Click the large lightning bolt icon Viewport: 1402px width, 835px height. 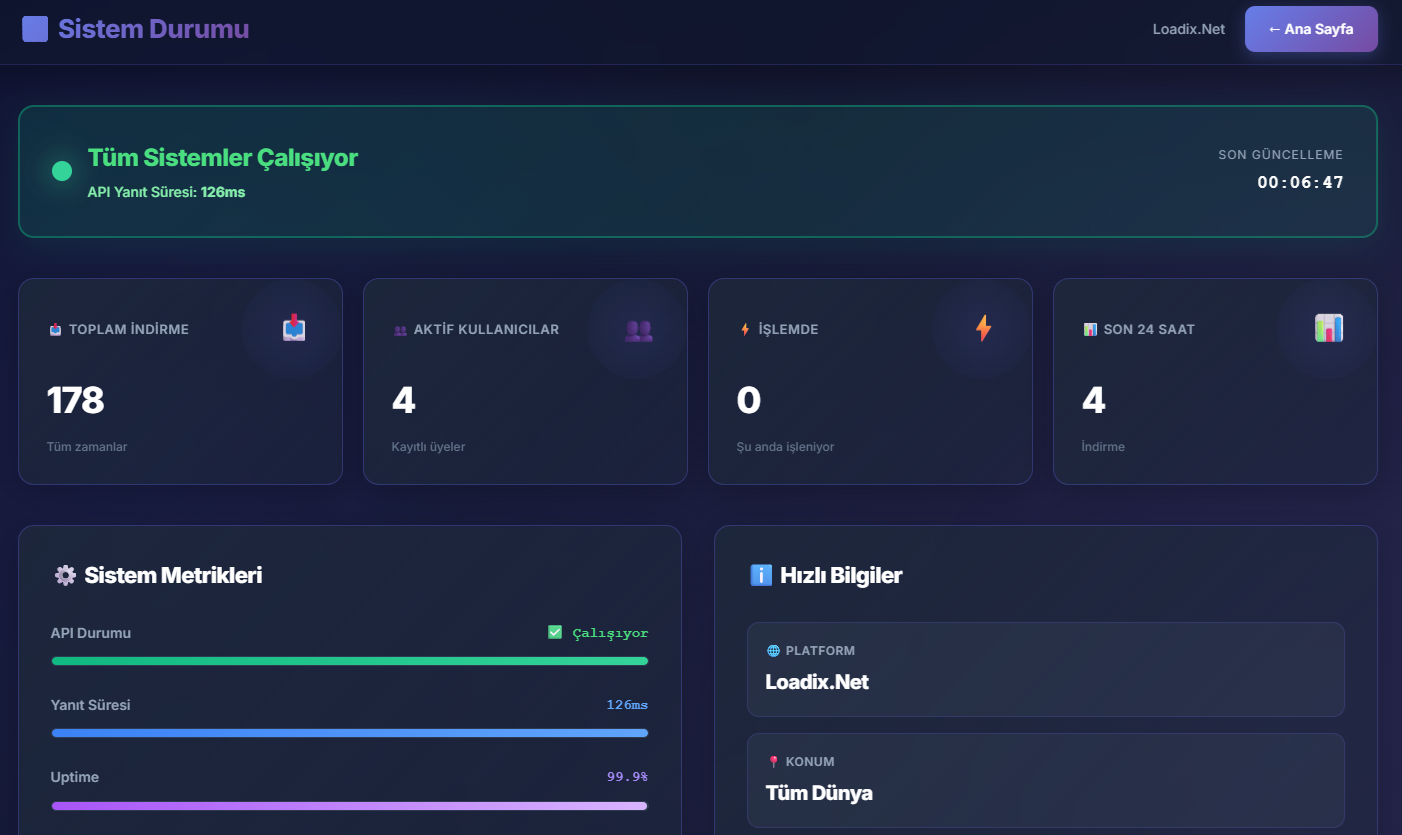tap(984, 328)
